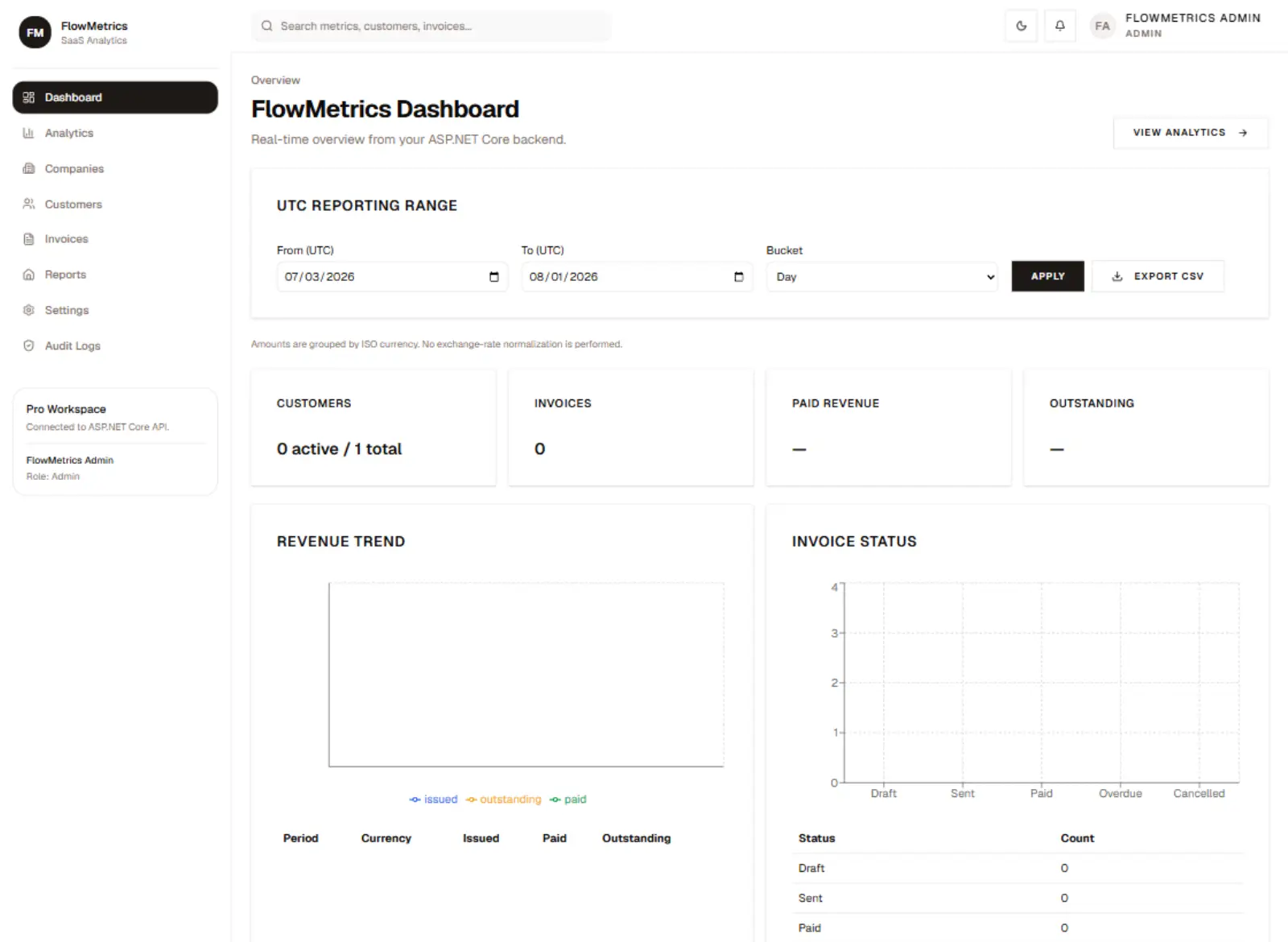Click the outstanding legend marker

471,799
